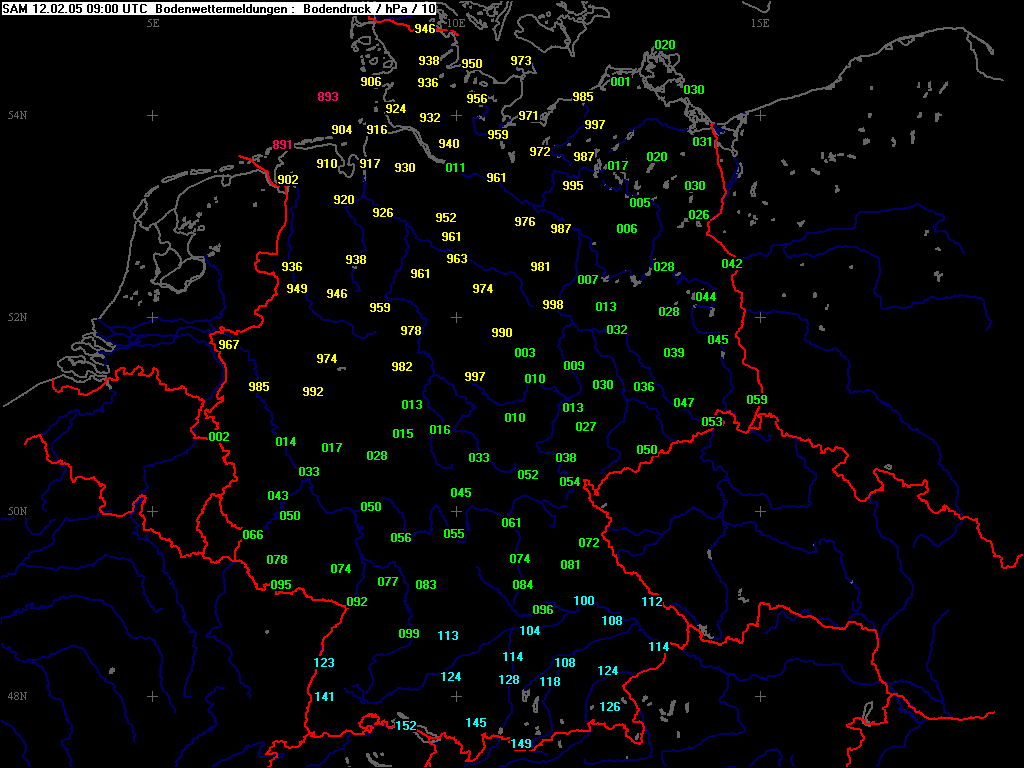1024x768 pixels.
Task: Click the green 099 station value
Action: pyautogui.click(x=409, y=634)
